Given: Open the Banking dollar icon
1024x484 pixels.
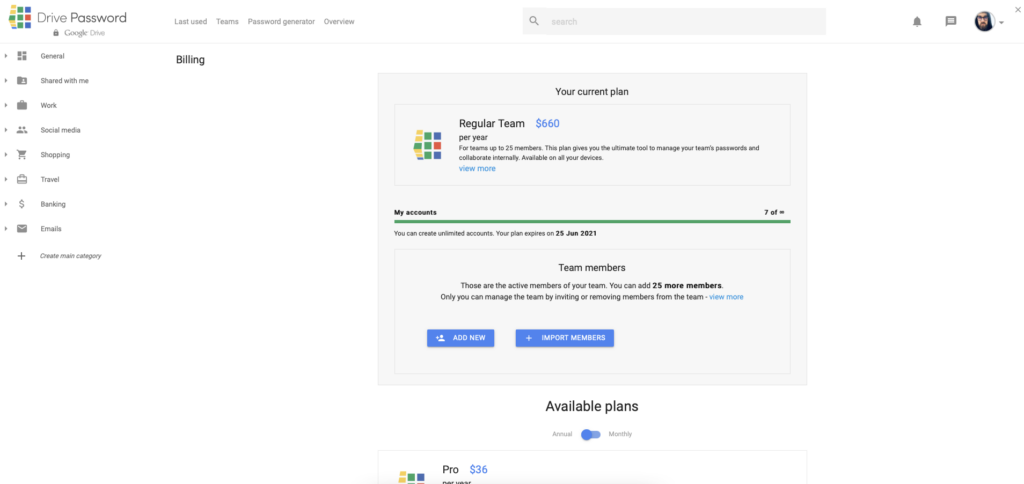Looking at the screenshot, I should (22, 204).
